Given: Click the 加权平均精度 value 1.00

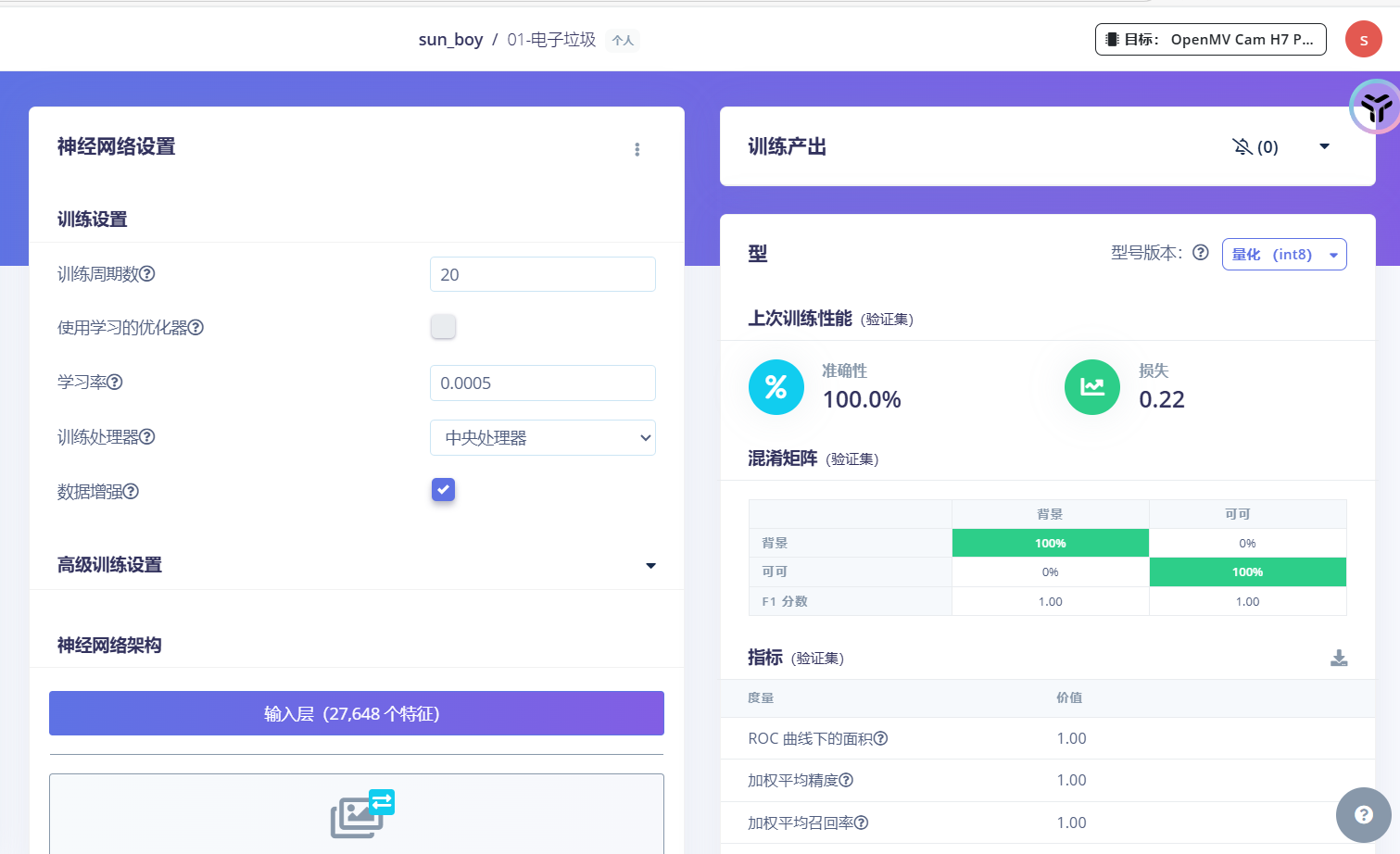Looking at the screenshot, I should pyautogui.click(x=1071, y=780).
